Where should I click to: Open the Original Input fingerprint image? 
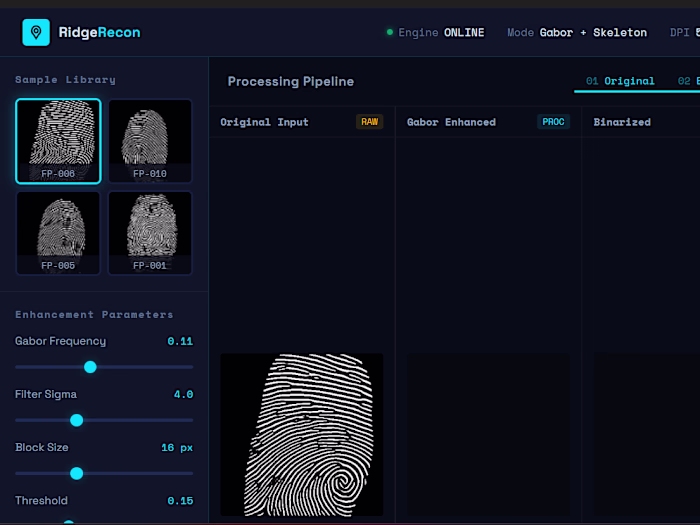coord(302,435)
